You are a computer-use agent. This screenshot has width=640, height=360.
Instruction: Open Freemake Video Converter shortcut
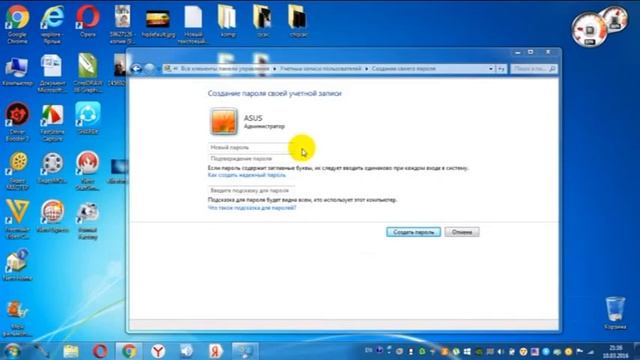[17, 219]
